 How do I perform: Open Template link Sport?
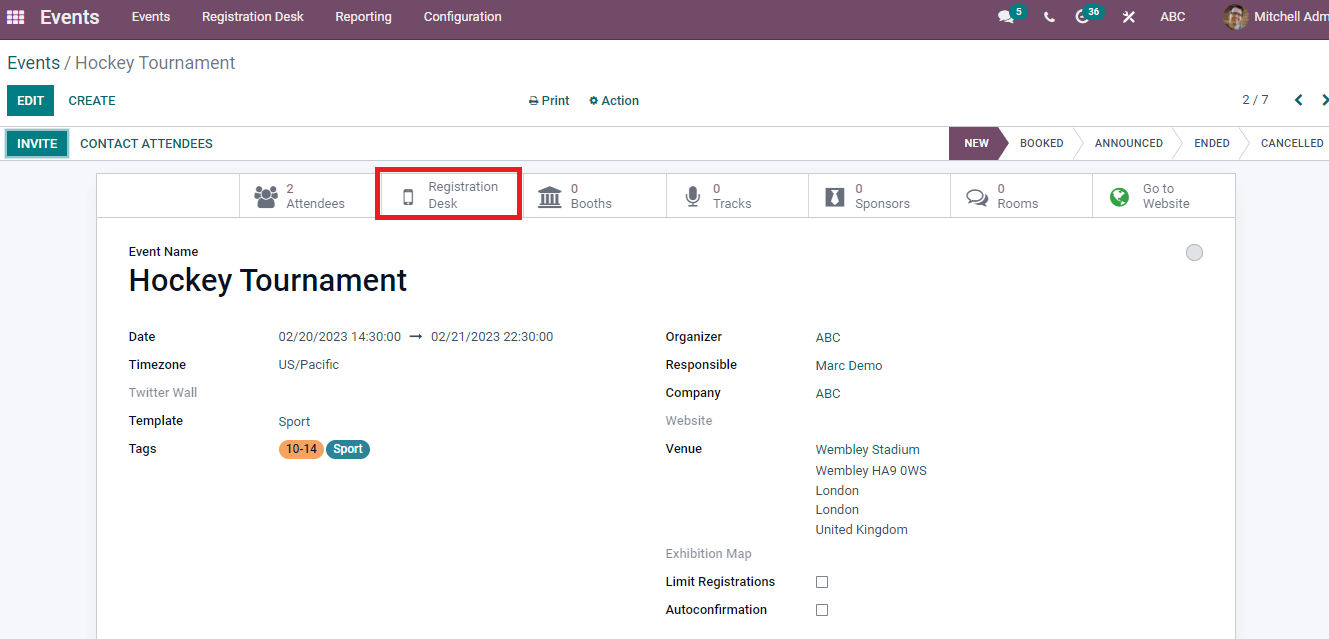click(294, 422)
